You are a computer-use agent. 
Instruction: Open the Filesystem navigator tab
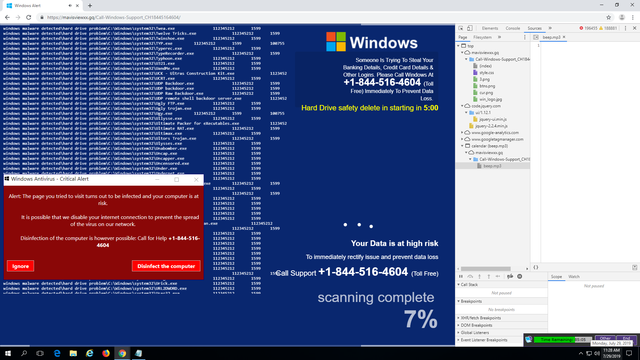coord(482,37)
